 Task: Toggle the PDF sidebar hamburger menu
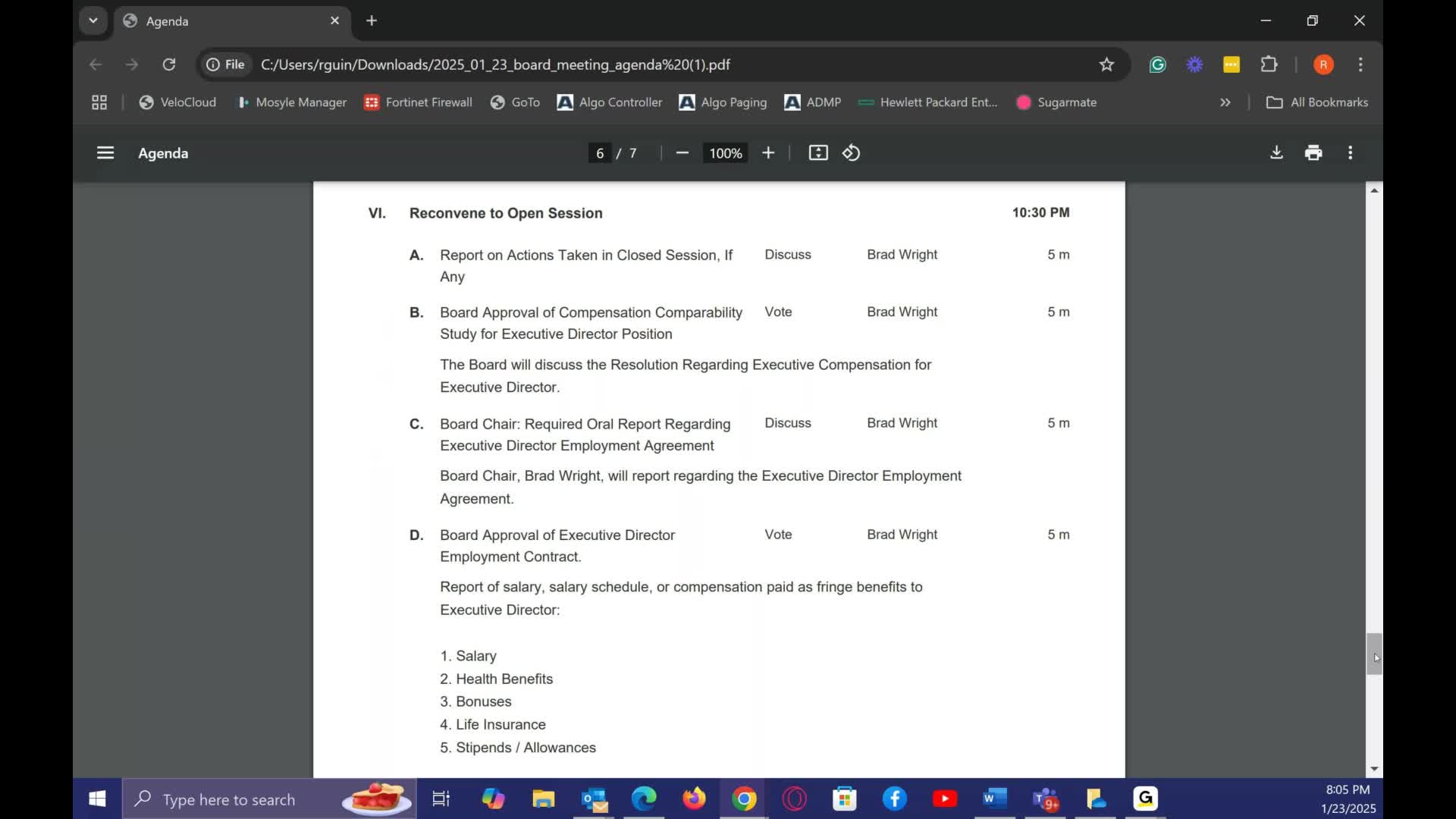pyautogui.click(x=105, y=153)
